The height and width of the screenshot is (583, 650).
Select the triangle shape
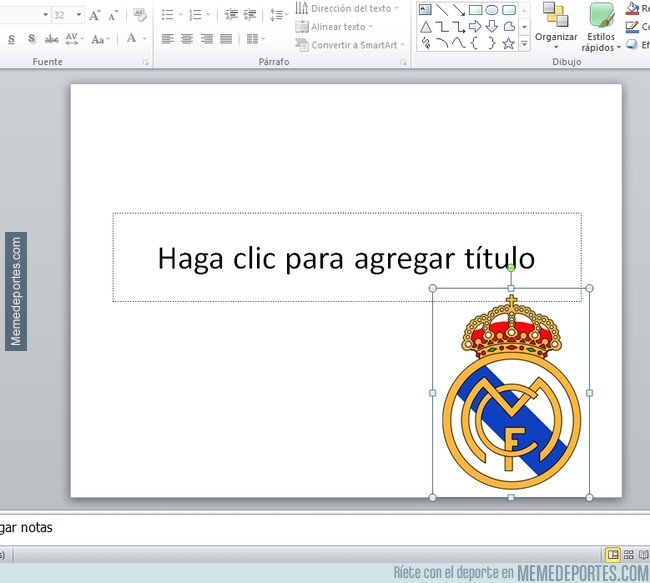coord(425,27)
